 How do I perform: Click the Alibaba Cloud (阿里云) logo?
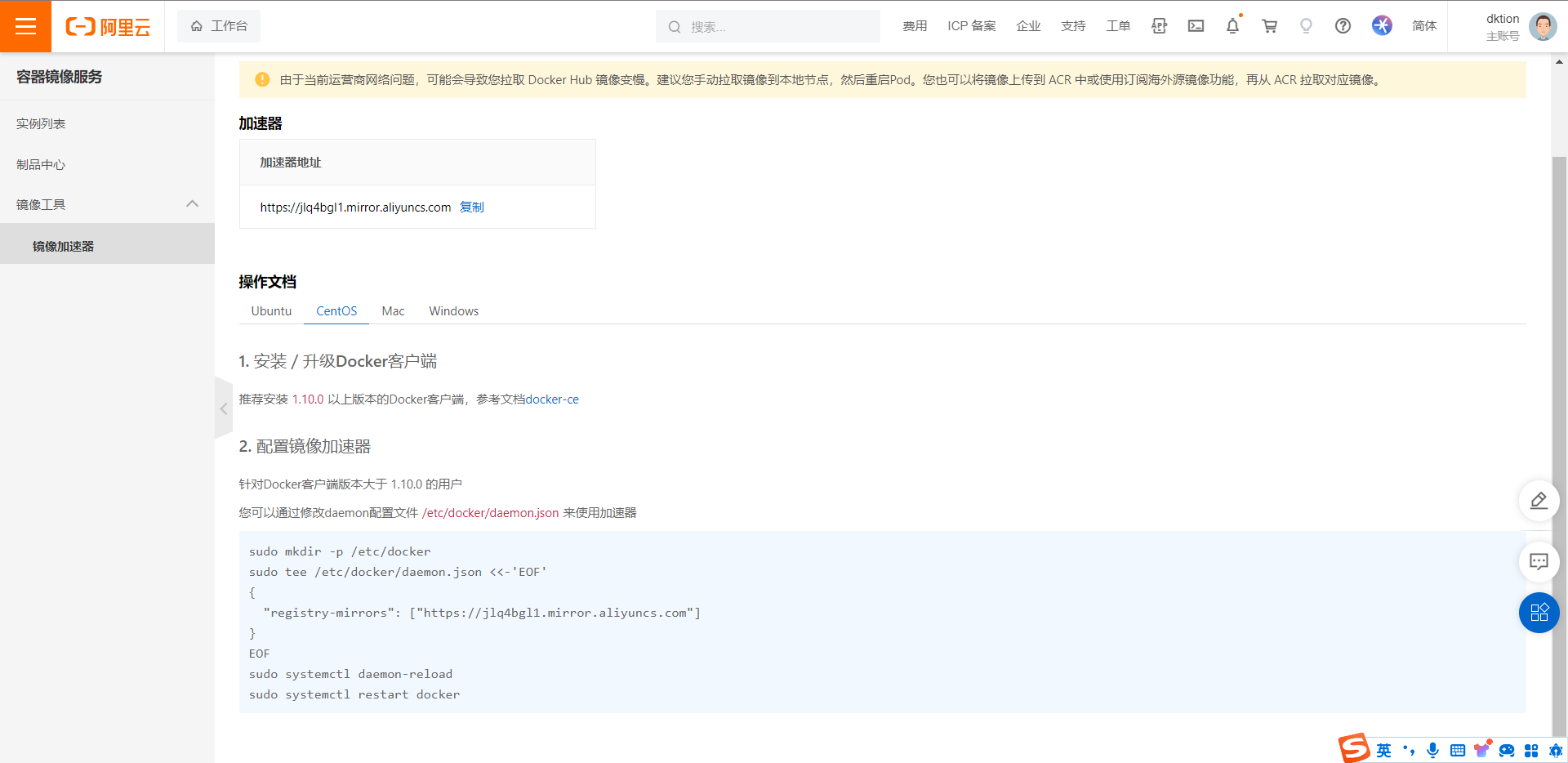pos(108,27)
